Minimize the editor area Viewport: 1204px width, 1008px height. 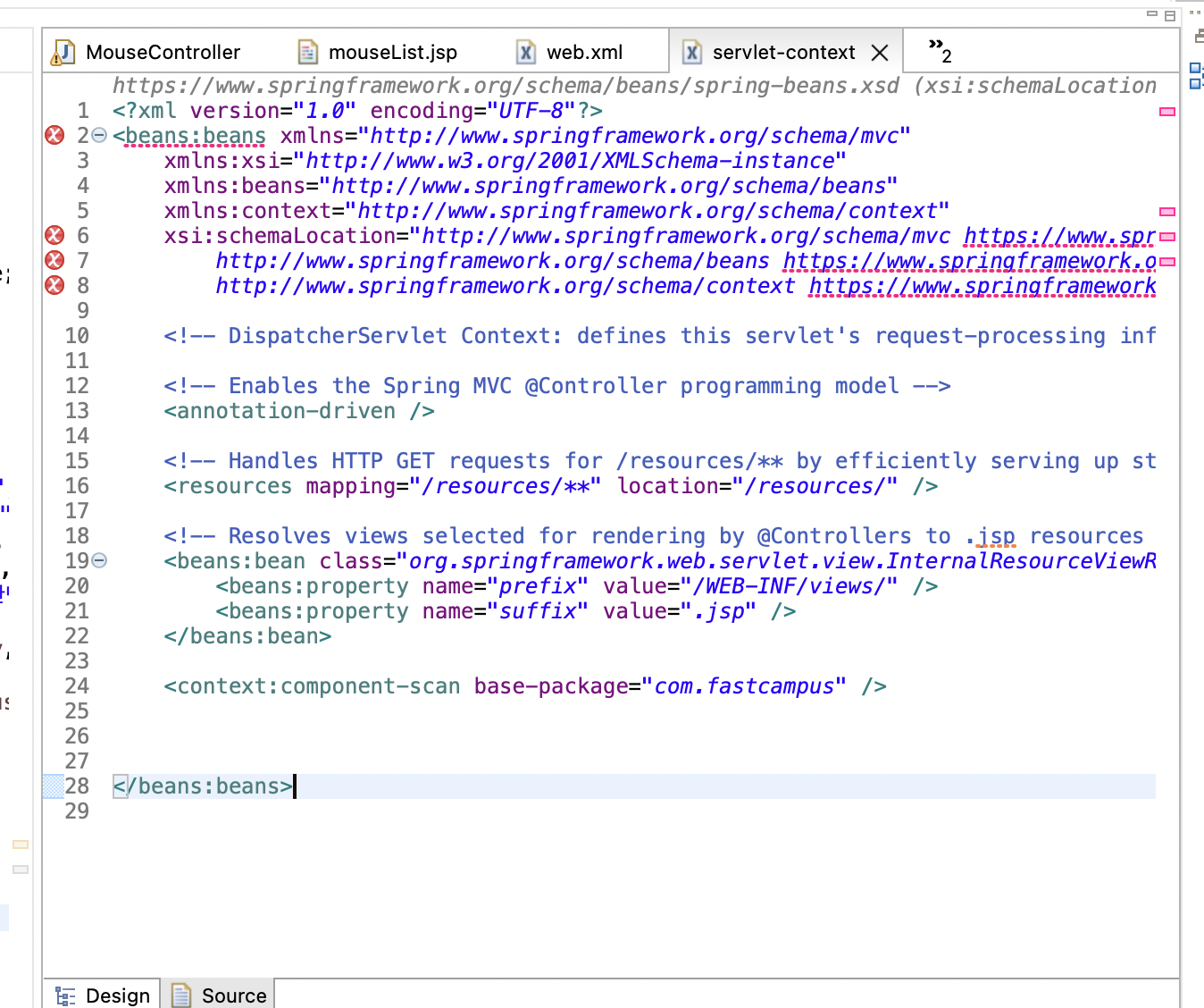(x=1152, y=14)
